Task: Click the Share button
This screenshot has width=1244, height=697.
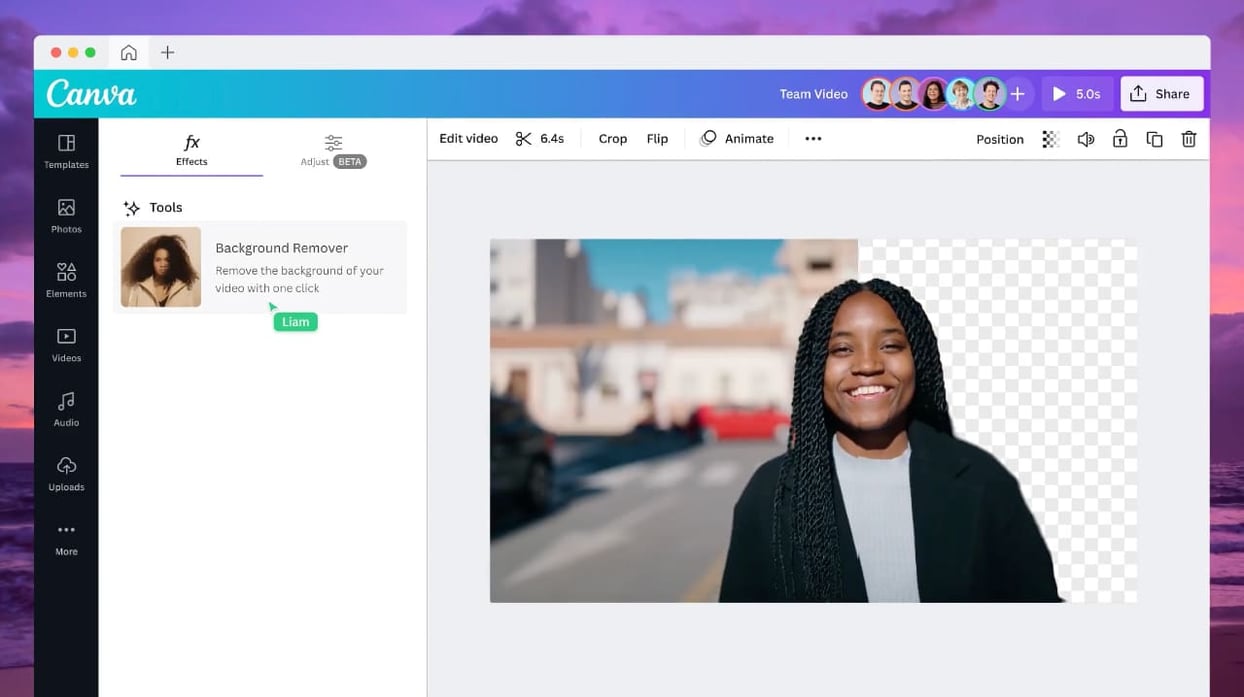Action: (x=1162, y=93)
